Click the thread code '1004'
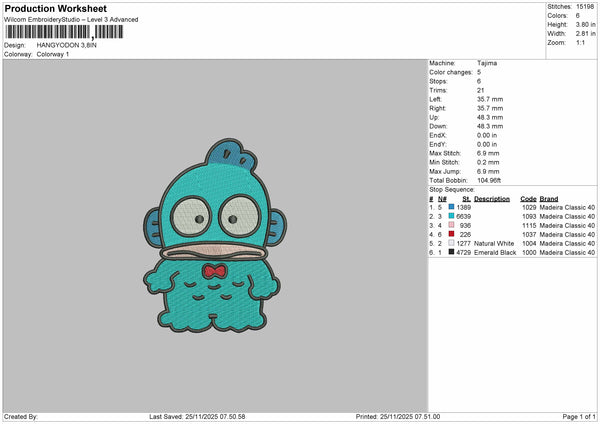Image resolution: width=600 pixels, height=424 pixels. (529, 243)
